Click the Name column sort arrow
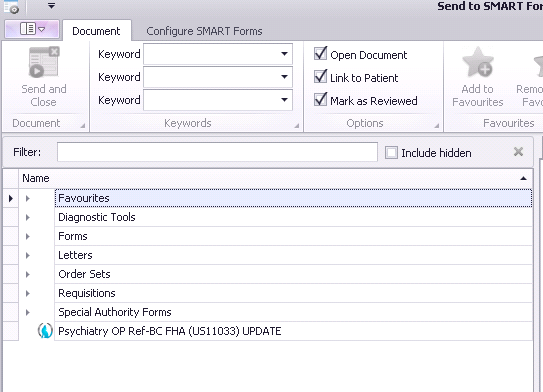The image size is (543, 392). (523, 178)
